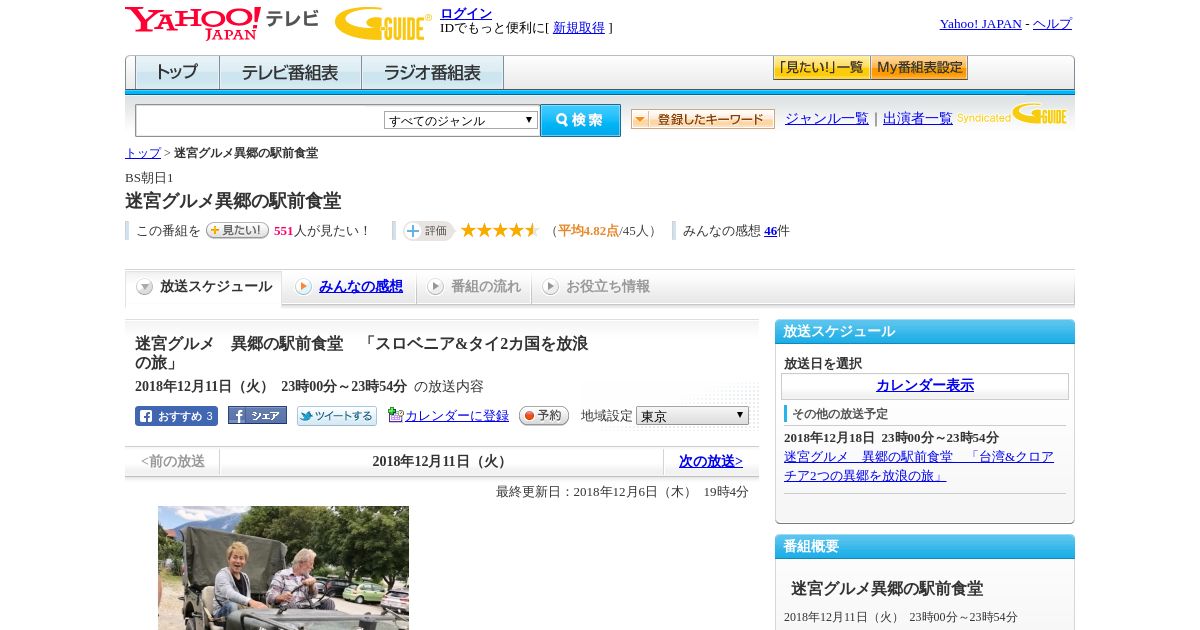Screen dimensions: 1200x630
Task: Focus the keyword search input field
Action: pyautogui.click(x=260, y=120)
